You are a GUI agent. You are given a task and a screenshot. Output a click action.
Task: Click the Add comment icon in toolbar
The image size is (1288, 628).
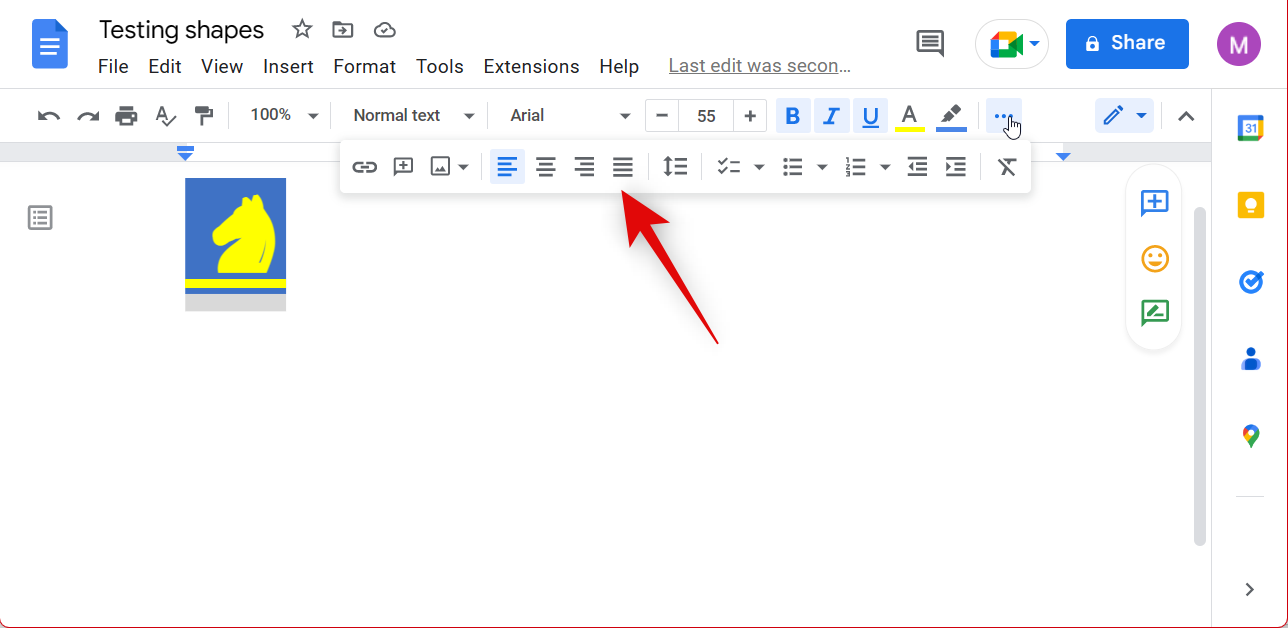(403, 167)
